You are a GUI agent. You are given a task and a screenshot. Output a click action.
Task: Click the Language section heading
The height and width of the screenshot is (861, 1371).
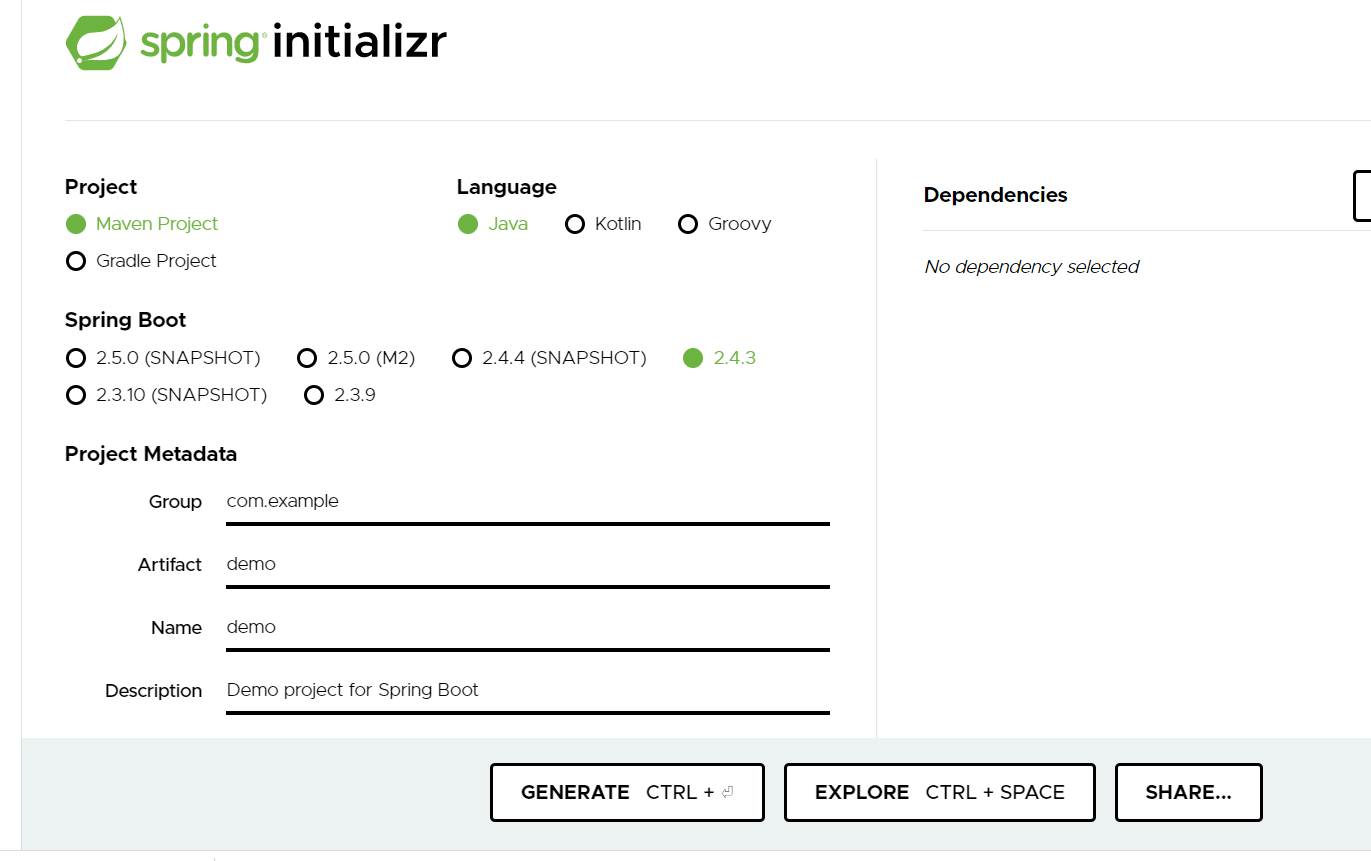tap(507, 187)
